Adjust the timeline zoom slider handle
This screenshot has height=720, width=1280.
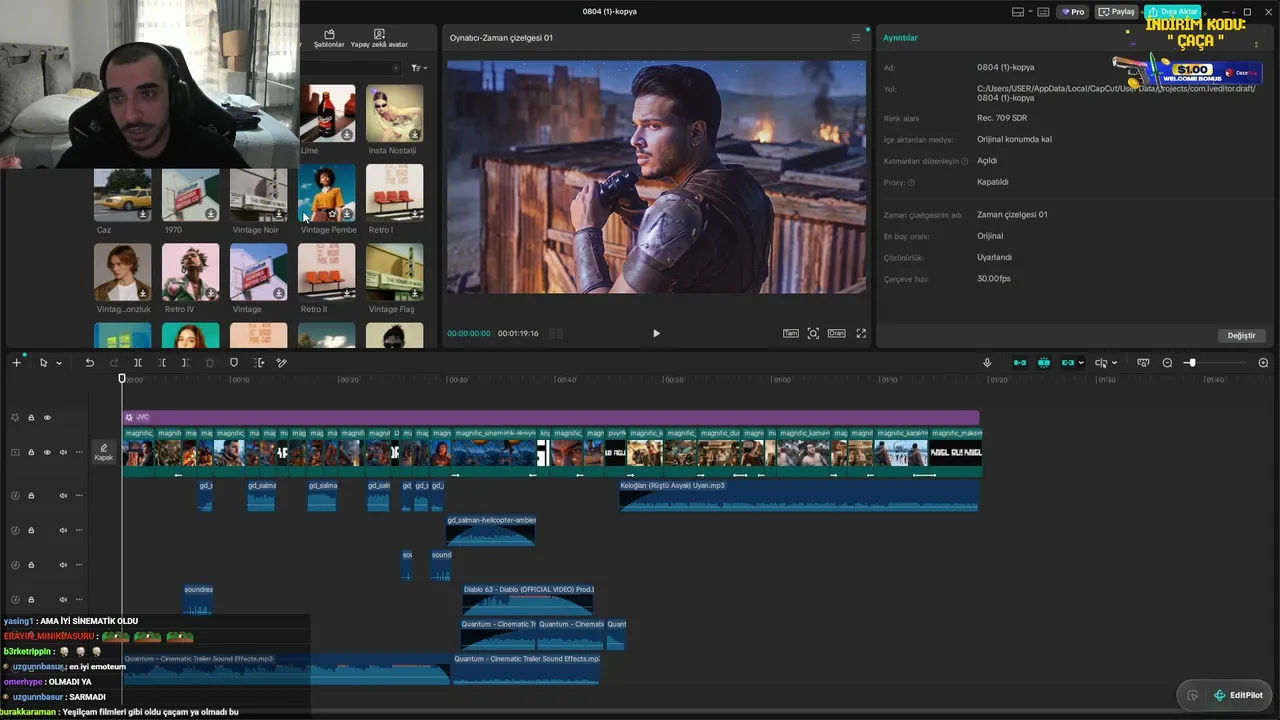tap(1191, 363)
